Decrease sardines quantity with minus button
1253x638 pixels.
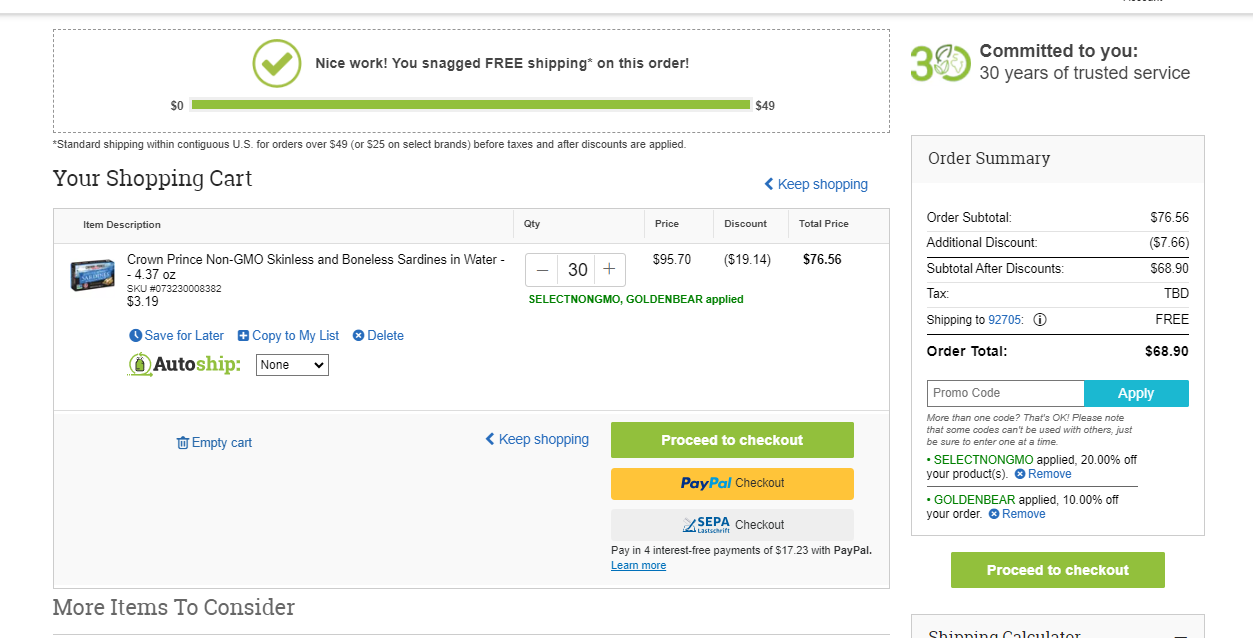pos(542,270)
